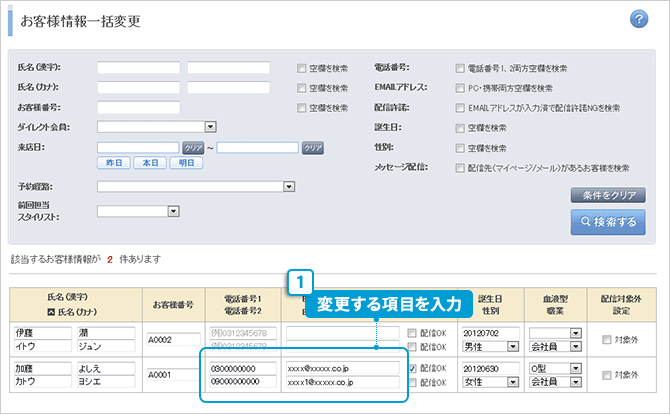Viewport: 670px width, 415px height.
Task: Uncheck the checked 配信OK box for customer A0001
Action: [x=414, y=368]
